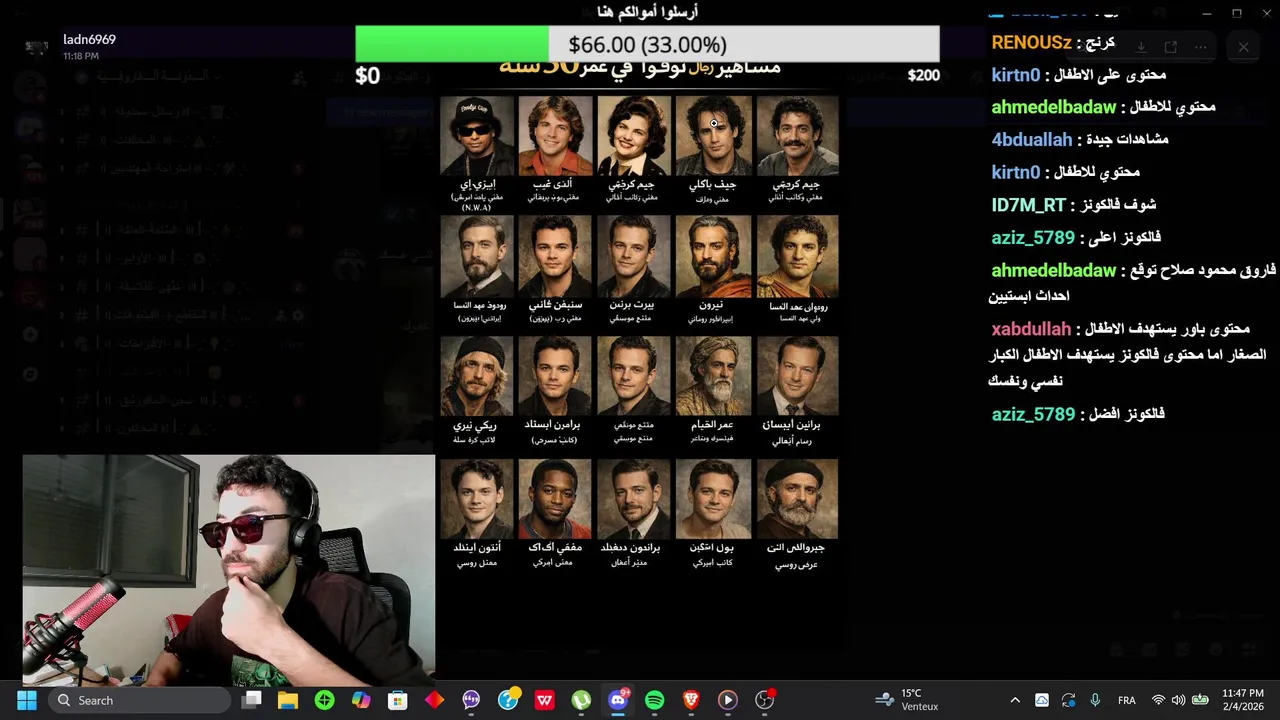Click the RENOUSz chat username
This screenshot has height=720, width=1280.
(x=1032, y=42)
